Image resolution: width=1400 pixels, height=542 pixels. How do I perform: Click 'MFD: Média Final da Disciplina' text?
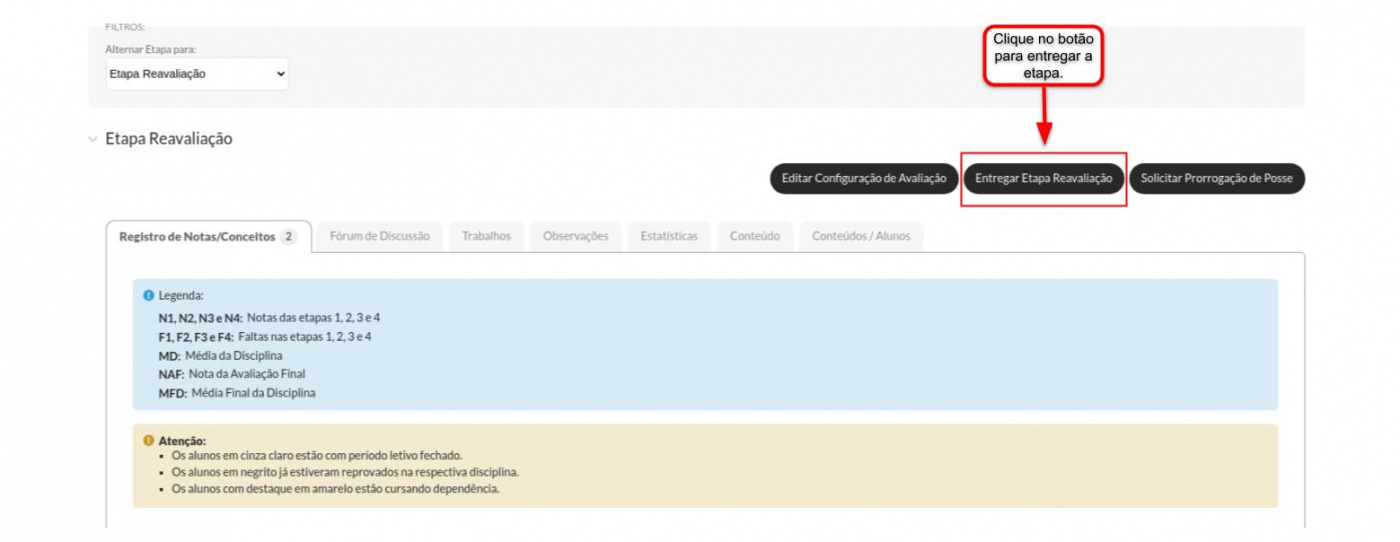click(x=237, y=393)
